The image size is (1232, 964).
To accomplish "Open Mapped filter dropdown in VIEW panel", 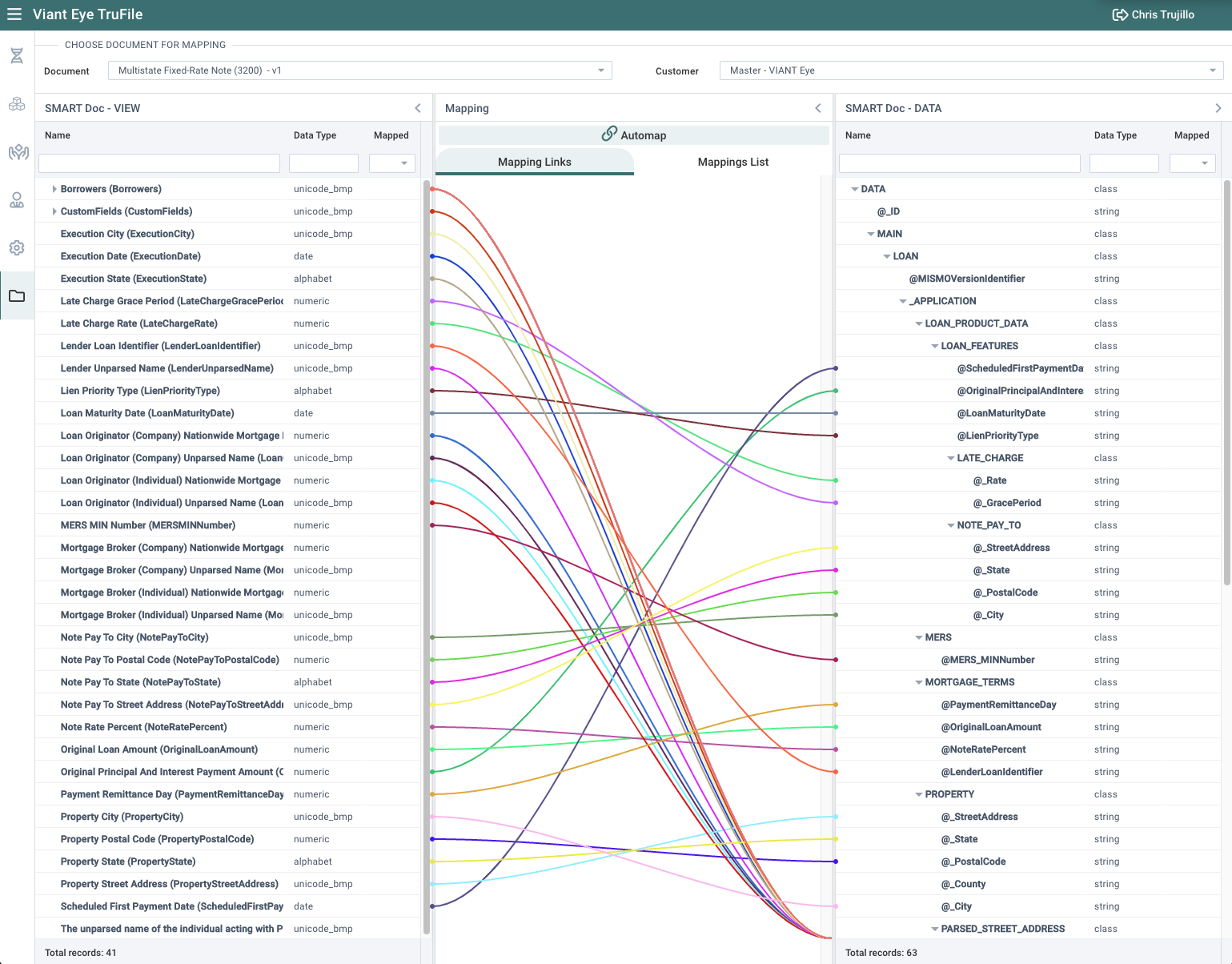I will [x=392, y=163].
